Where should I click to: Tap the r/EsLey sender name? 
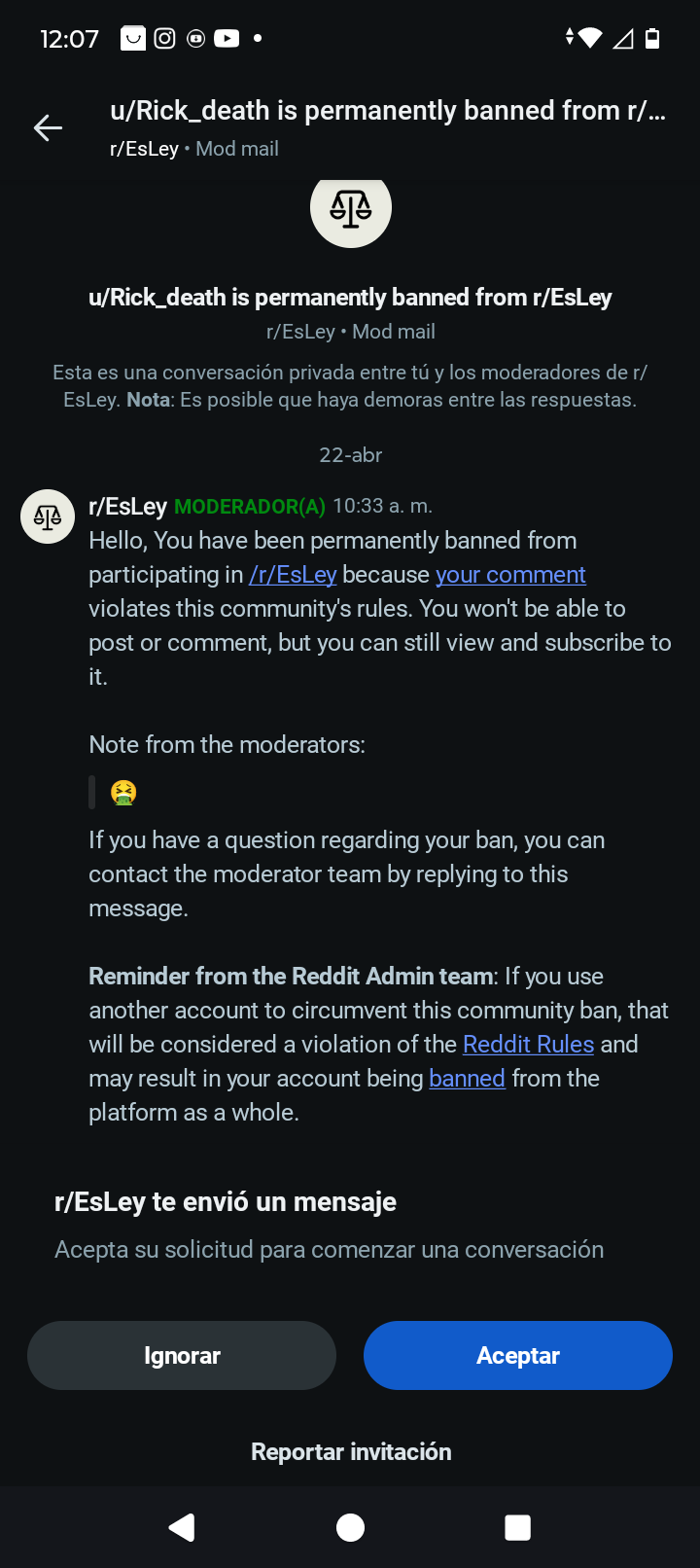(127, 507)
